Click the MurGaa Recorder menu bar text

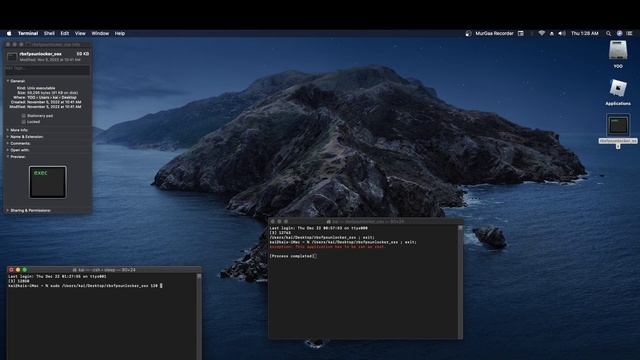(494, 33)
